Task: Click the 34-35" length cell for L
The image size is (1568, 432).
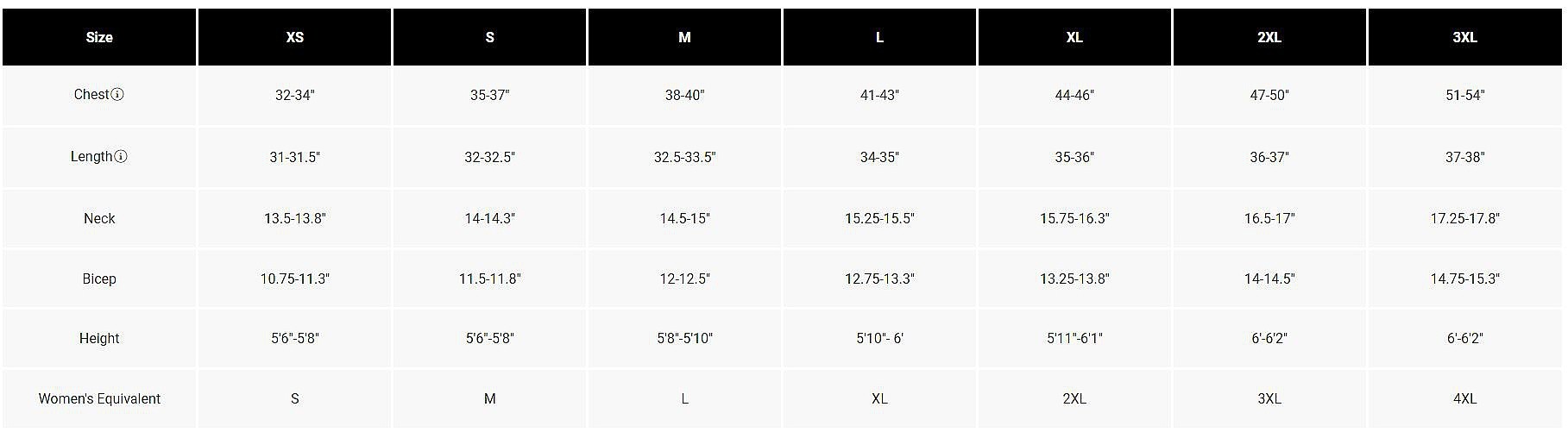Action: 879,157
